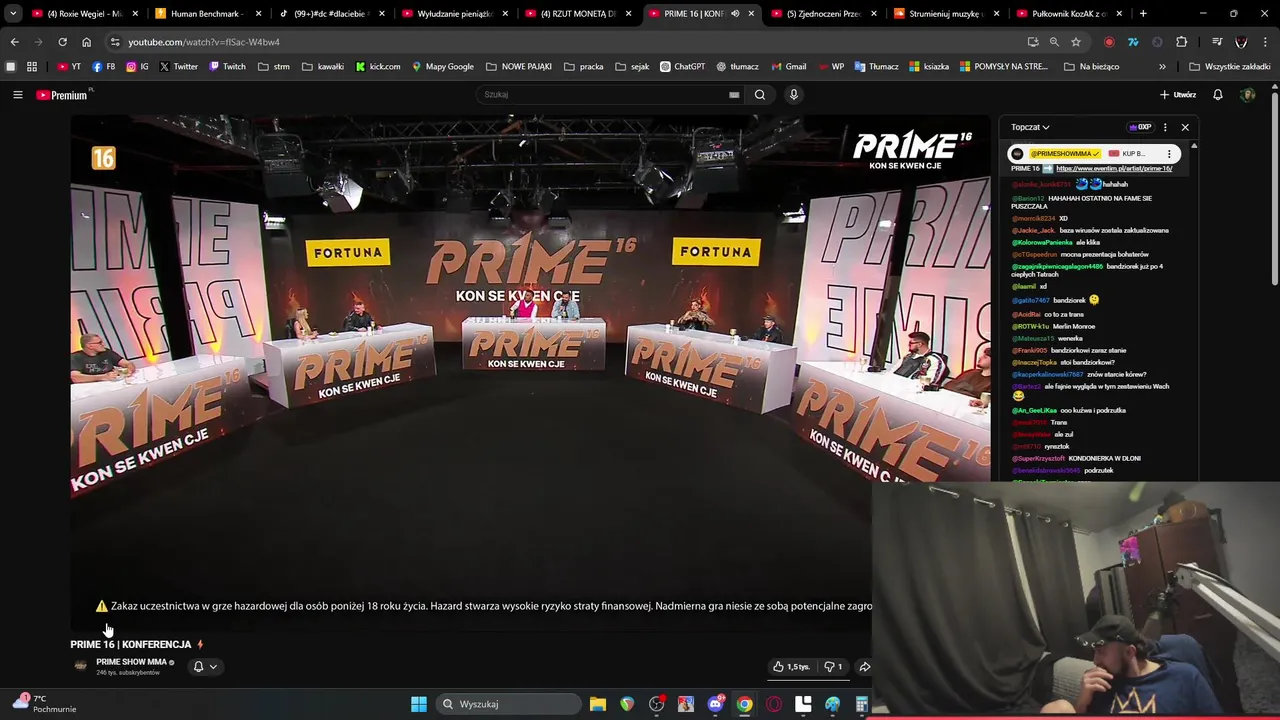Image resolution: width=1280 pixels, height=720 pixels.
Task: Click the browser back arrow
Action: (x=14, y=42)
